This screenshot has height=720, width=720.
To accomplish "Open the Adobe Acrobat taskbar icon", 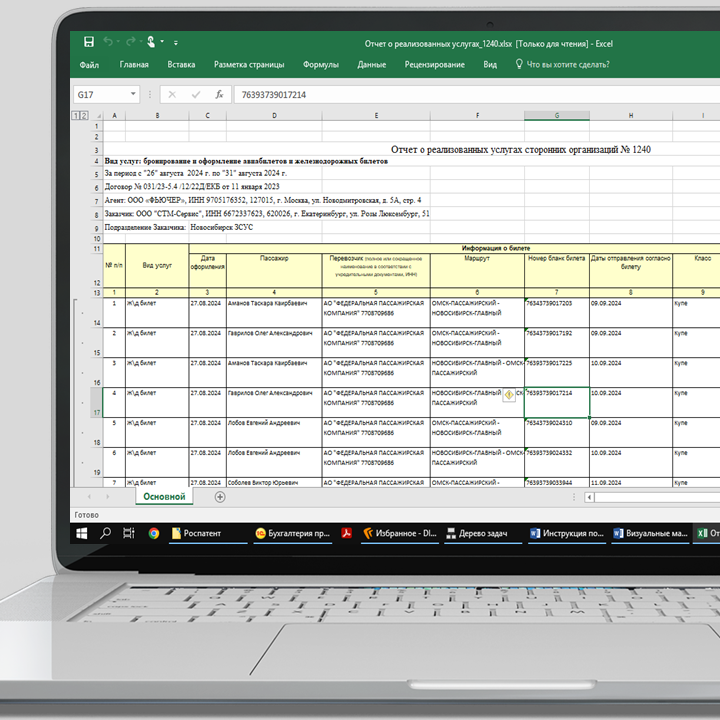I will [346, 534].
